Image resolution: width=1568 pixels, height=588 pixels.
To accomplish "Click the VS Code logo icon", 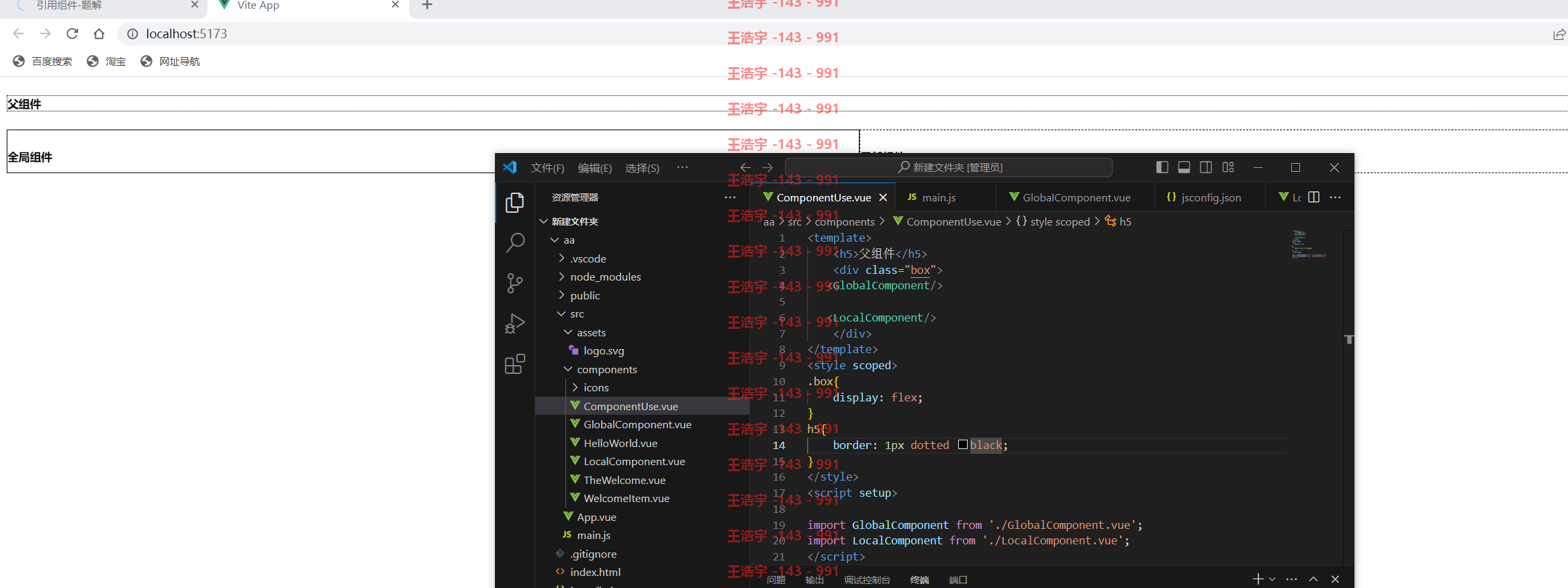I will click(x=510, y=167).
